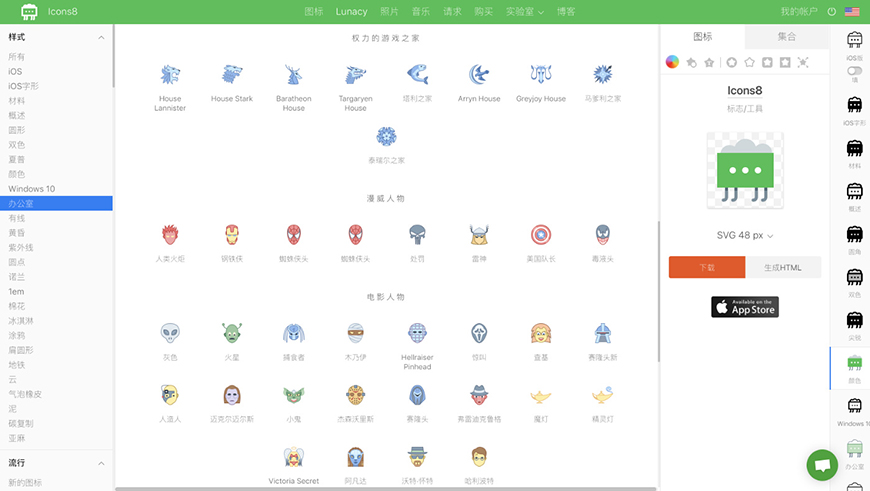Image resolution: width=870 pixels, height=491 pixels.
Task: Choose the 处罚 Punisher skull icon
Action: (417, 235)
